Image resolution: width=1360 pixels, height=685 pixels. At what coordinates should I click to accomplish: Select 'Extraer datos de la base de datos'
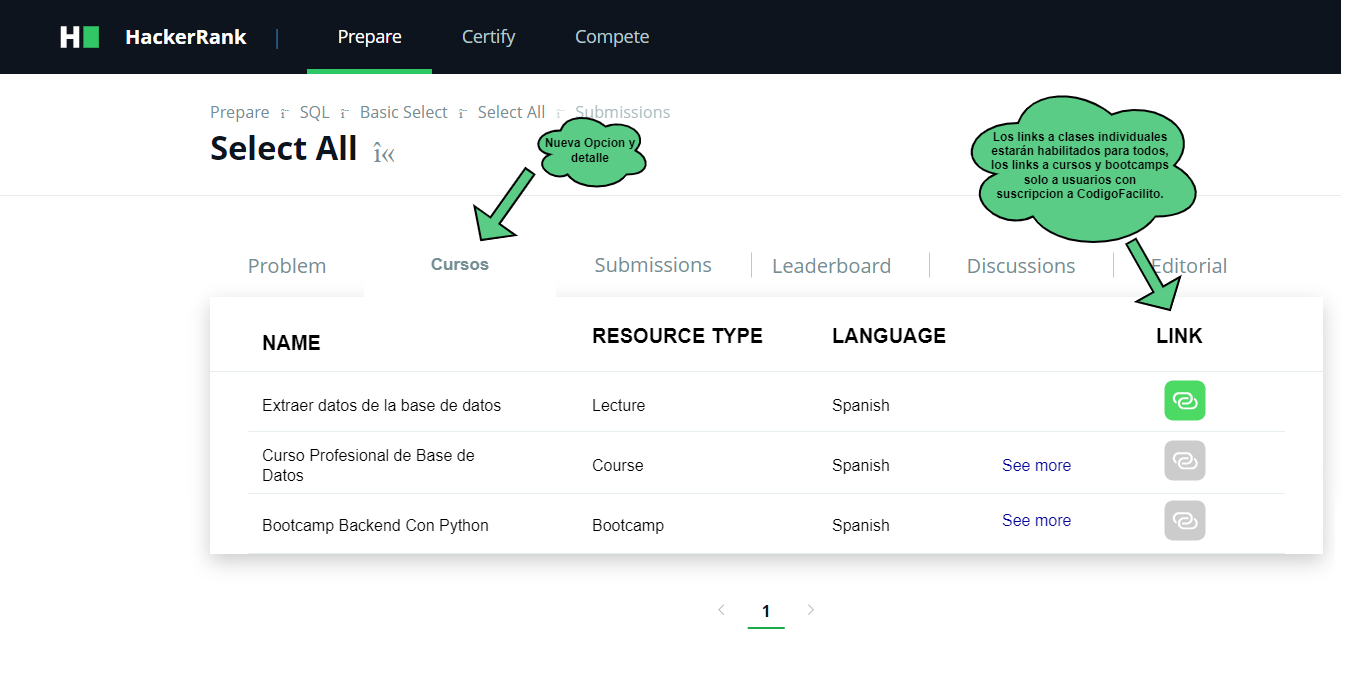click(381, 405)
